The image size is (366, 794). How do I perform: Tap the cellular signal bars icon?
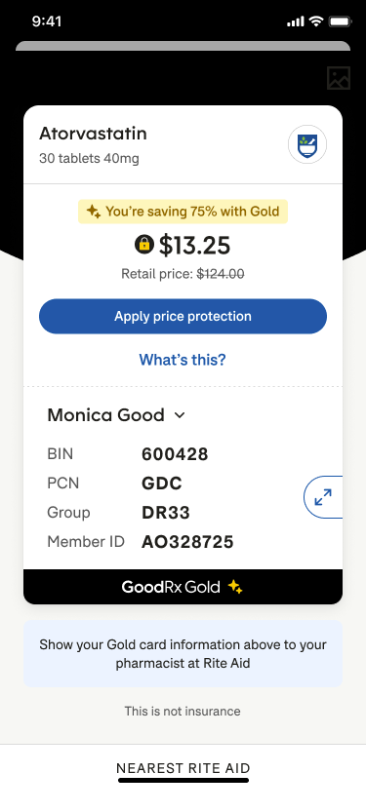[x=295, y=22]
